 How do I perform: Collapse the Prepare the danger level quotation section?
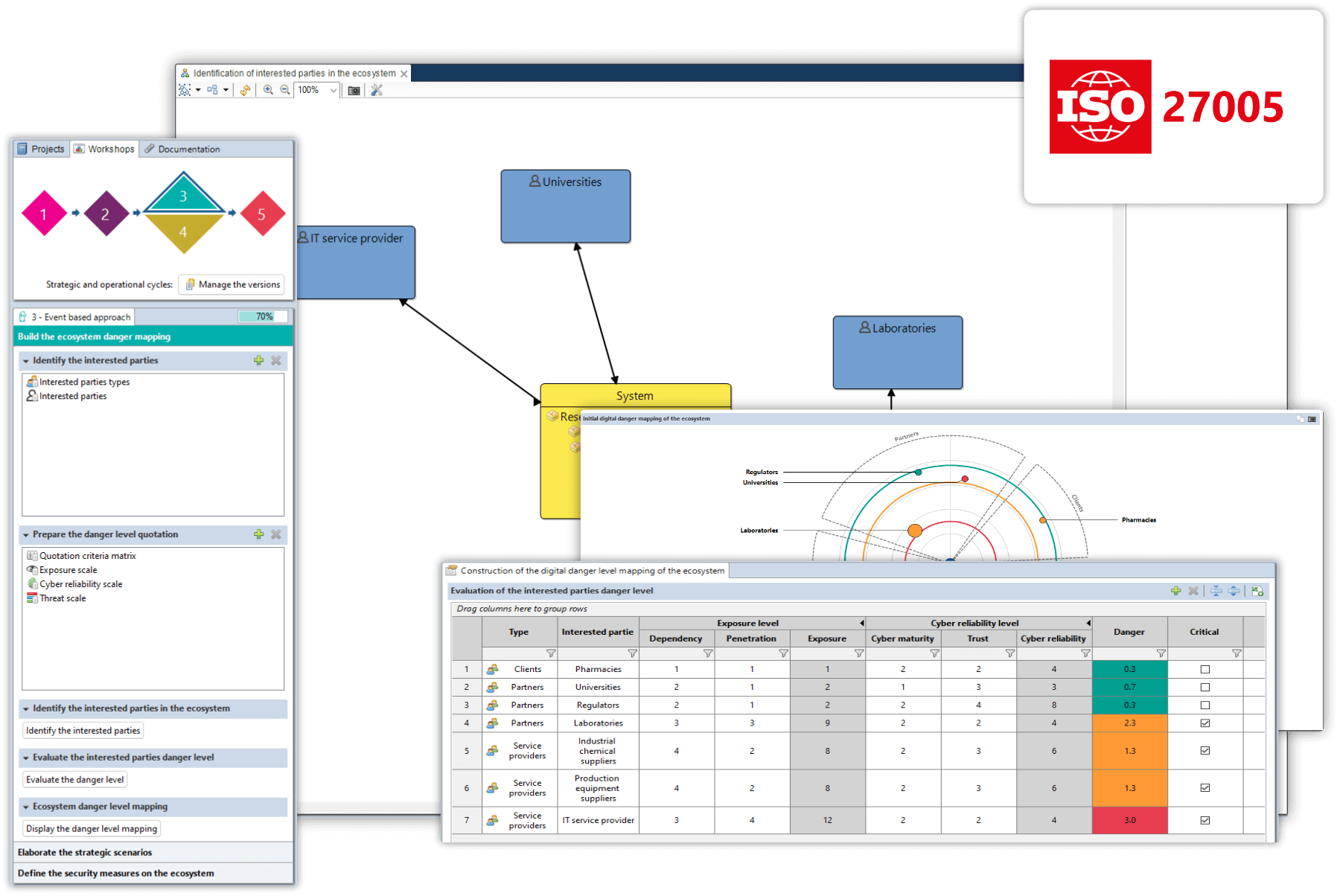26,534
